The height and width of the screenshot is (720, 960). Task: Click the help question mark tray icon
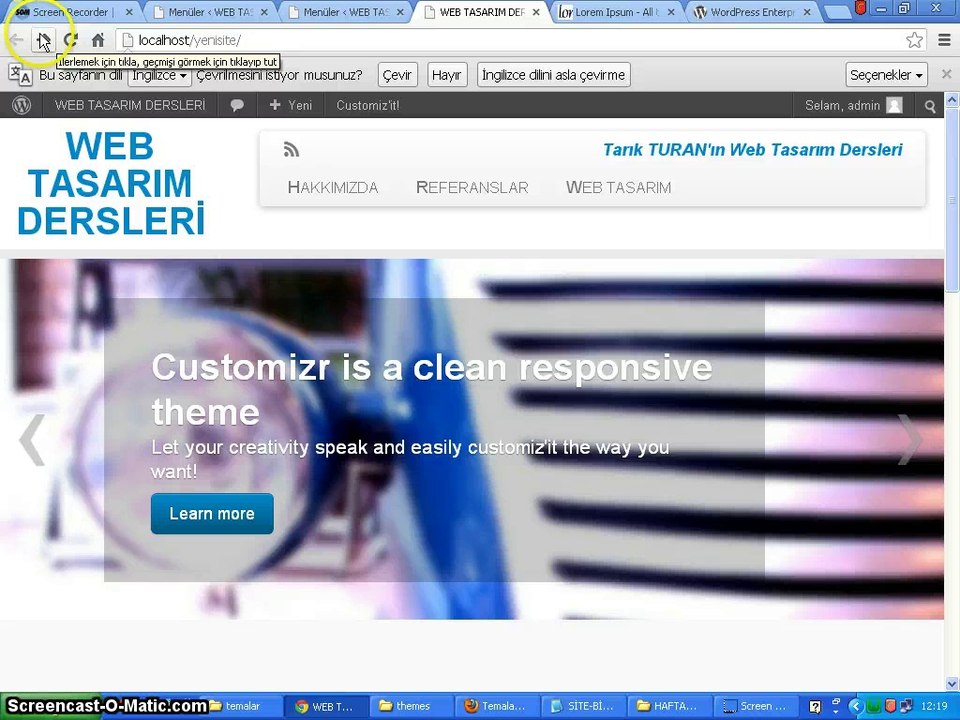coord(815,707)
